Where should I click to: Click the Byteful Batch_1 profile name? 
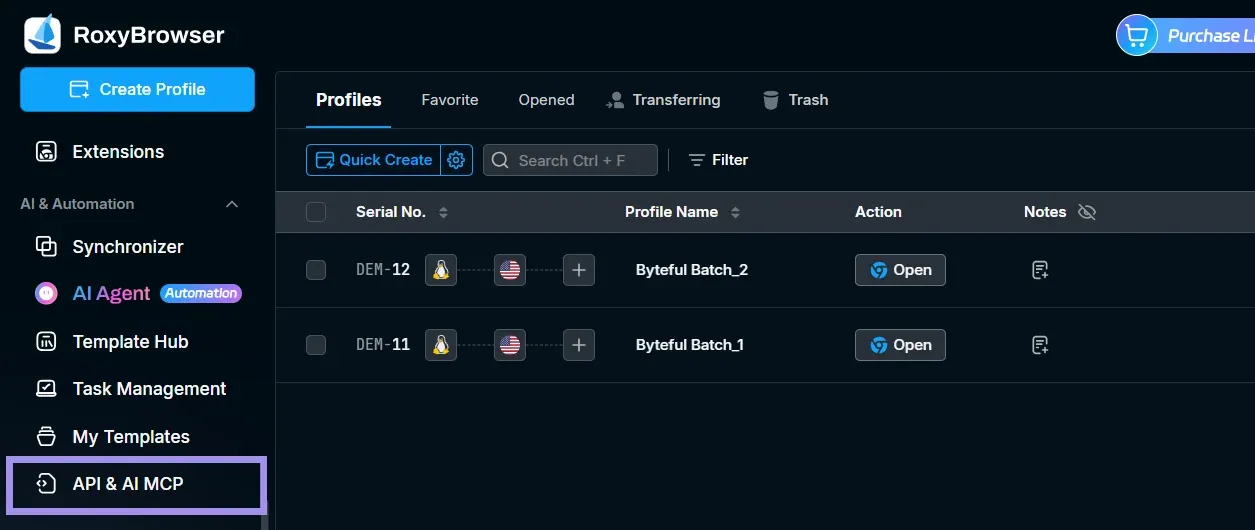click(690, 345)
